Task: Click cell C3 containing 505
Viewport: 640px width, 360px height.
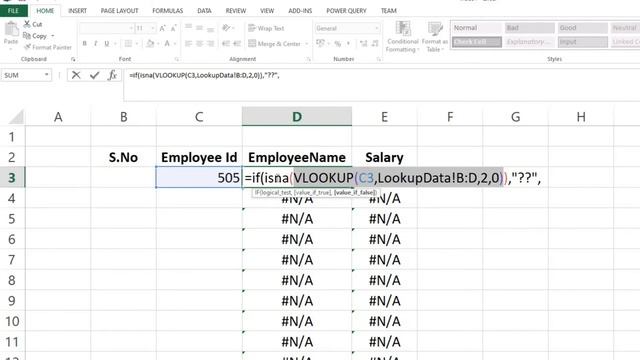Action: point(199,178)
